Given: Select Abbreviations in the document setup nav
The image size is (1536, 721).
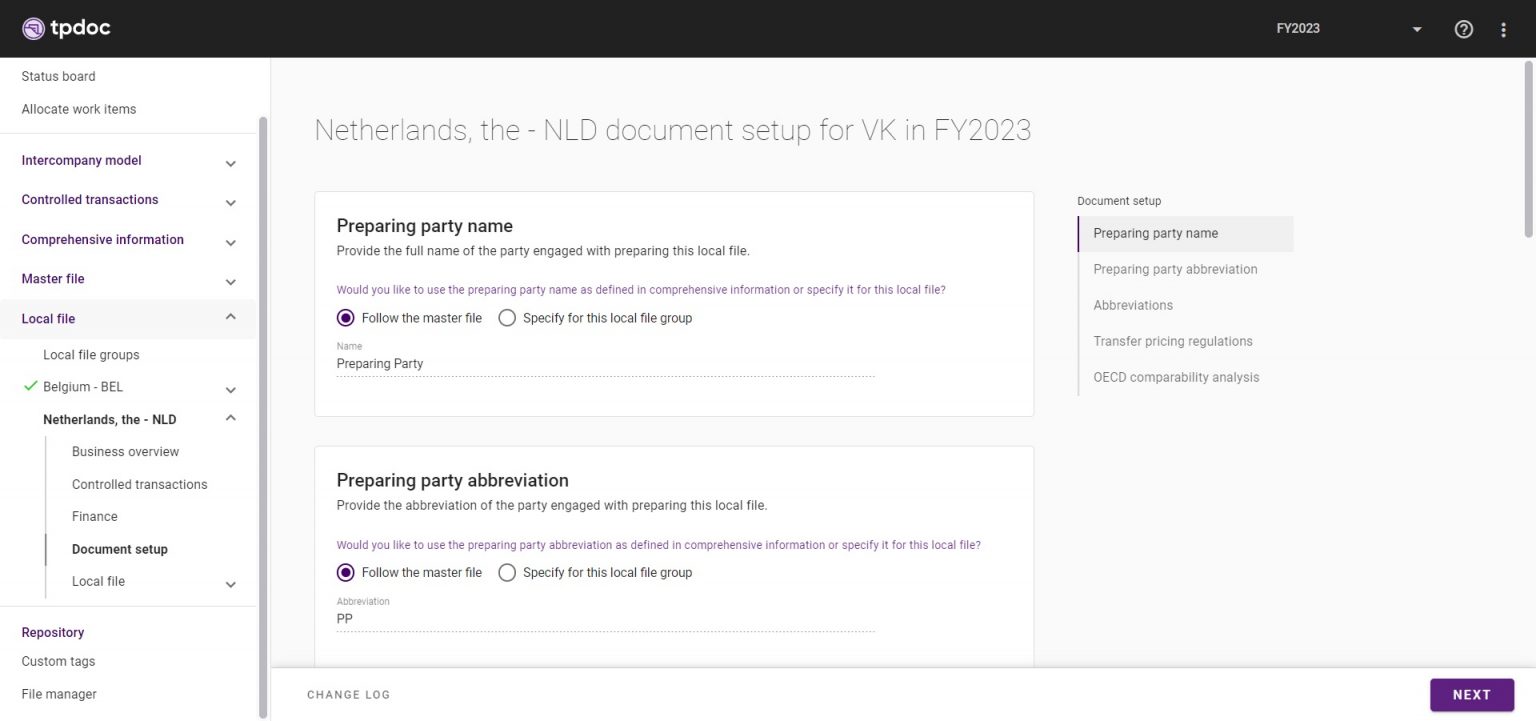Looking at the screenshot, I should tap(1133, 305).
